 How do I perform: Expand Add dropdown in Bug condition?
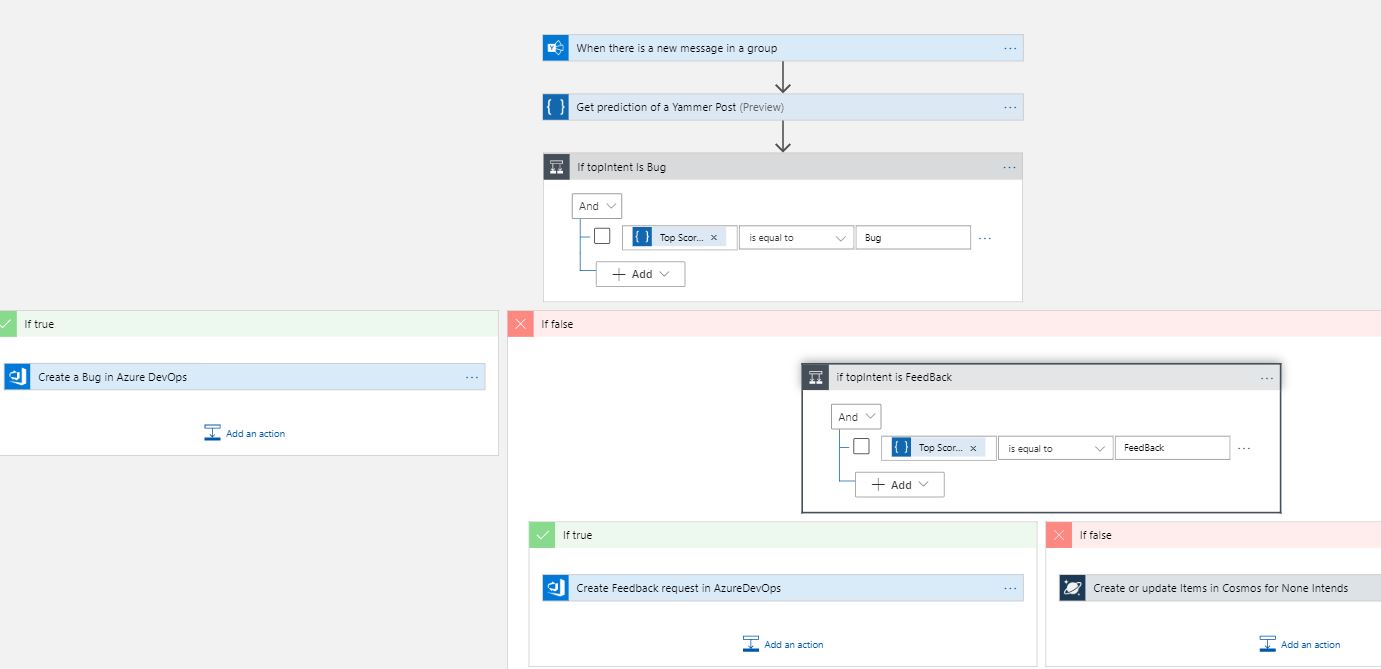click(x=641, y=274)
